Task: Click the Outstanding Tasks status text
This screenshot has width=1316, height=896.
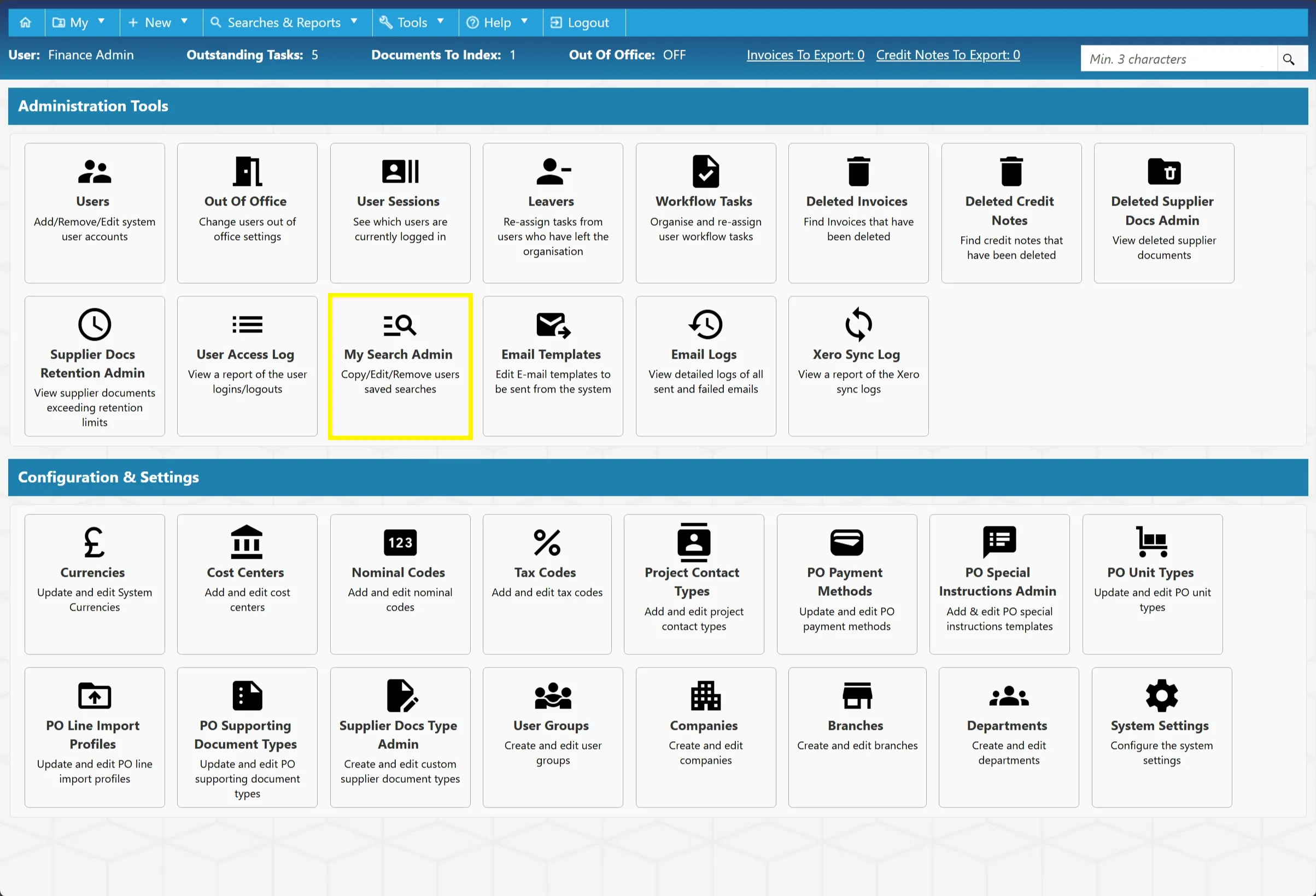Action: pos(253,55)
